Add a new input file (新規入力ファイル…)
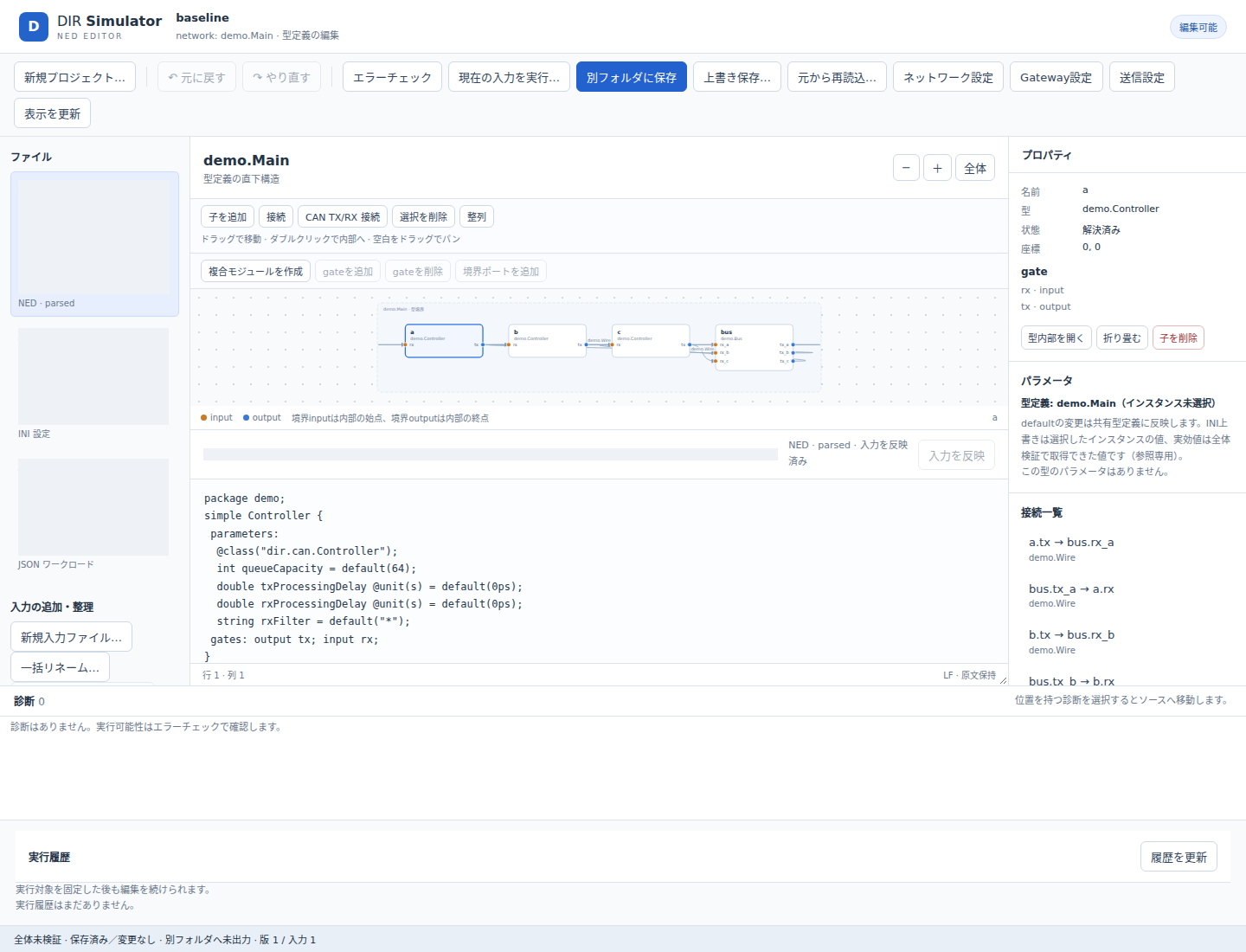The width and height of the screenshot is (1246, 952). point(71,637)
